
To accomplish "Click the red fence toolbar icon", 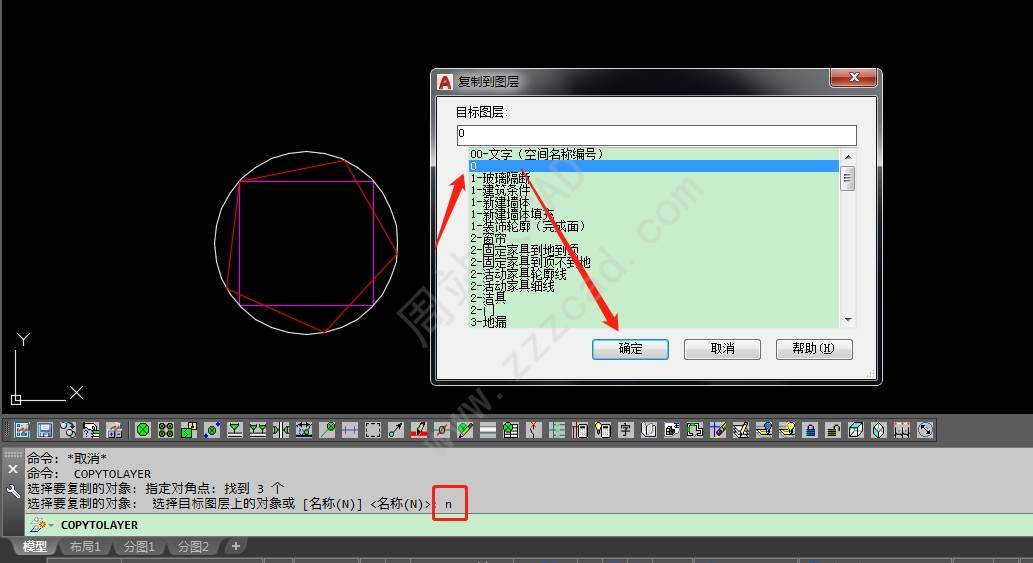I will click(x=902, y=430).
